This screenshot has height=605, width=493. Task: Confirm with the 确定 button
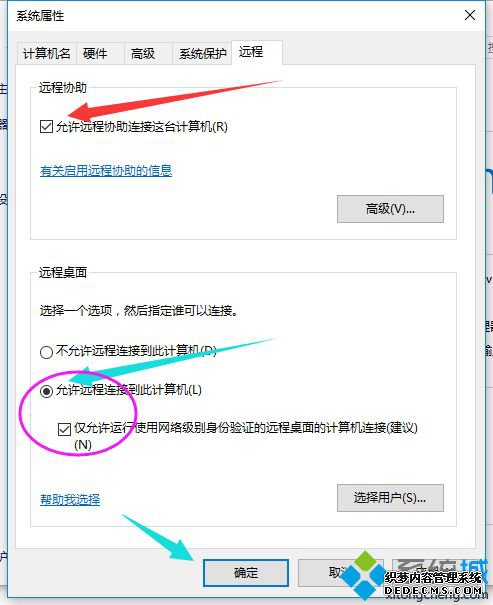(246, 573)
